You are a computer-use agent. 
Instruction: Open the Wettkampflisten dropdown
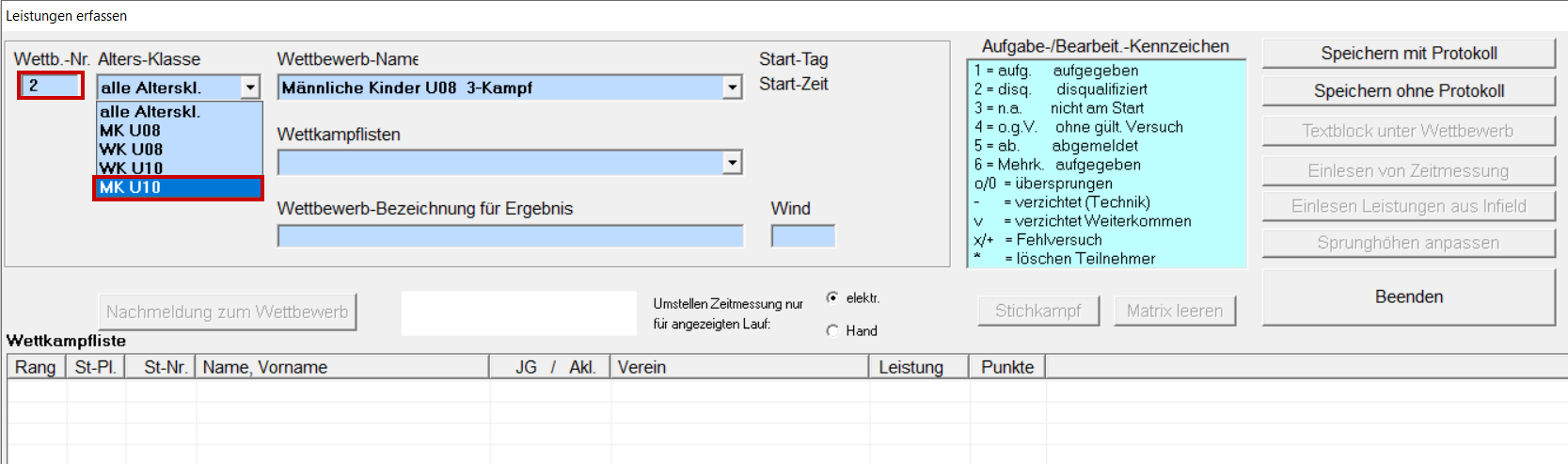pyautogui.click(x=733, y=163)
